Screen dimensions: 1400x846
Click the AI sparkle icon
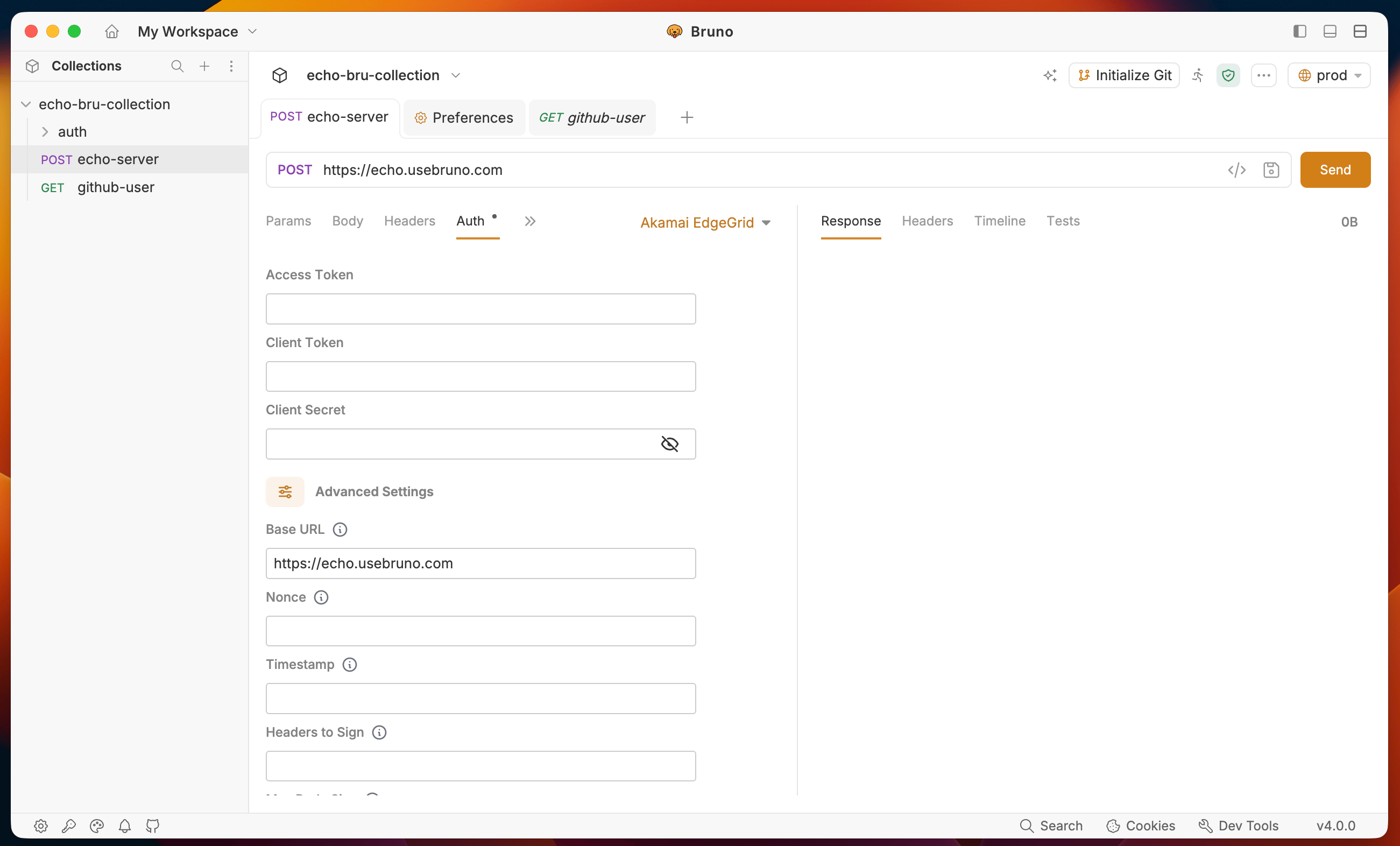[x=1050, y=75]
